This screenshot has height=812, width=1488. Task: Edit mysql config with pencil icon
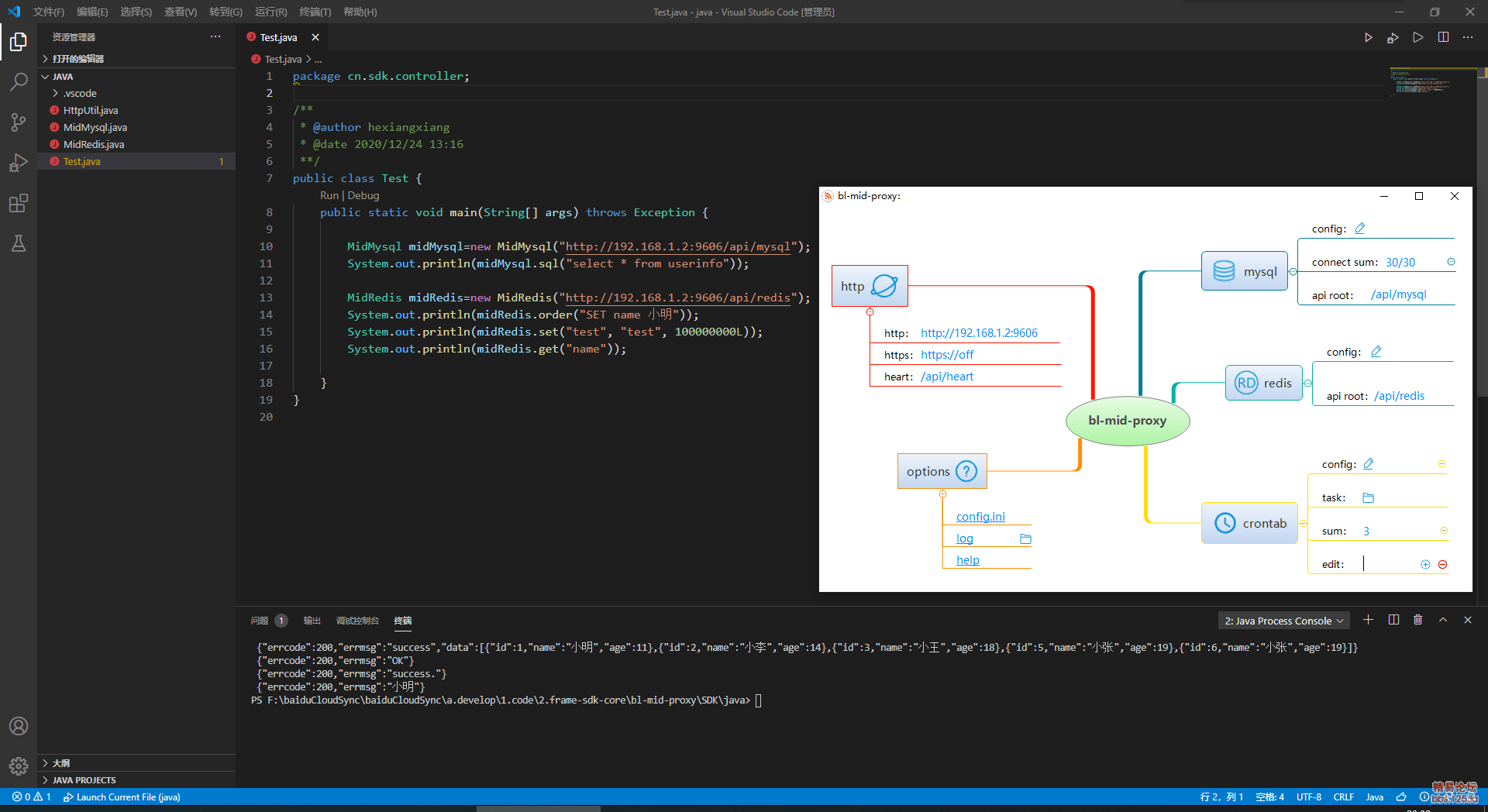pos(1360,229)
